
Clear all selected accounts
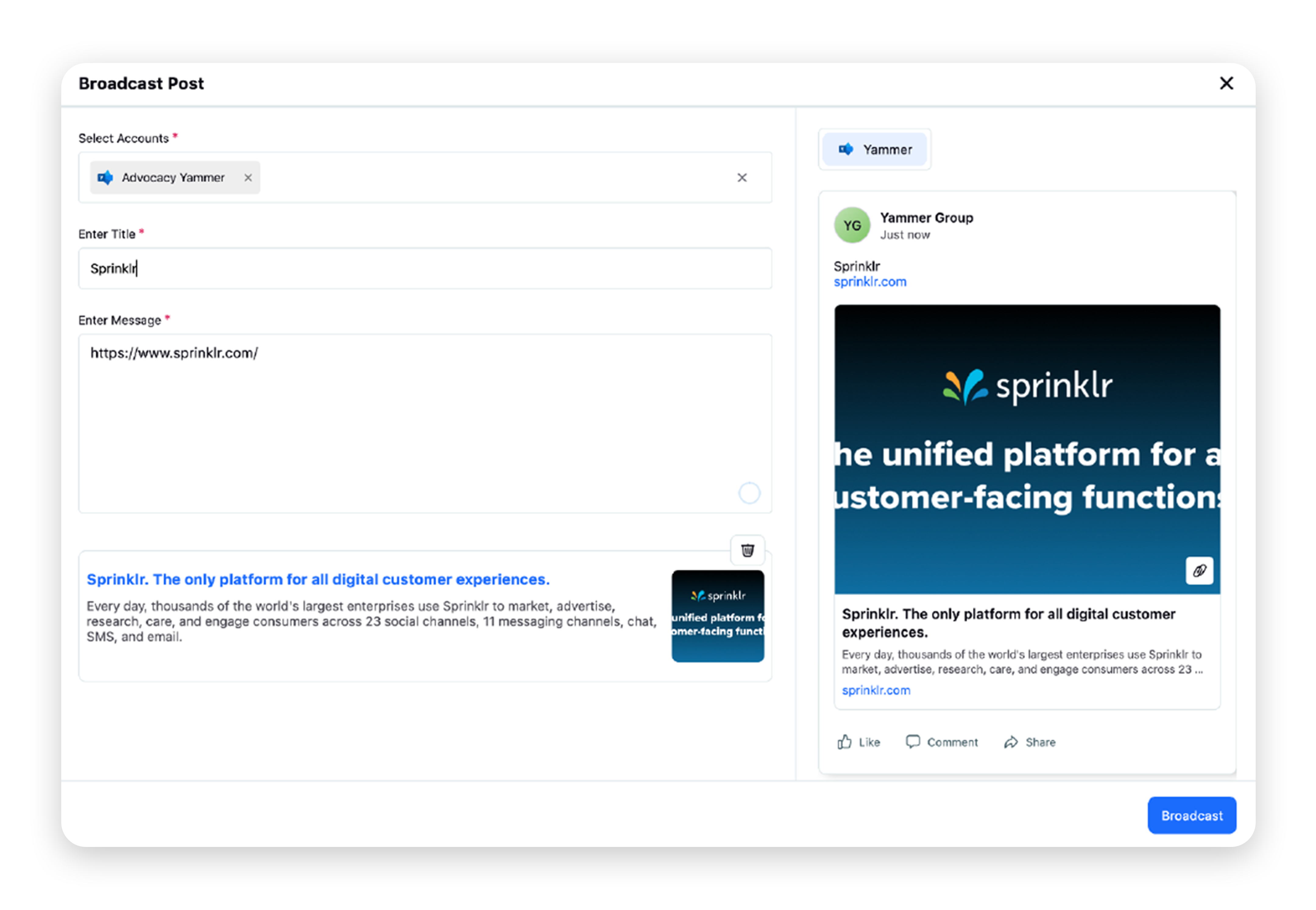[742, 177]
